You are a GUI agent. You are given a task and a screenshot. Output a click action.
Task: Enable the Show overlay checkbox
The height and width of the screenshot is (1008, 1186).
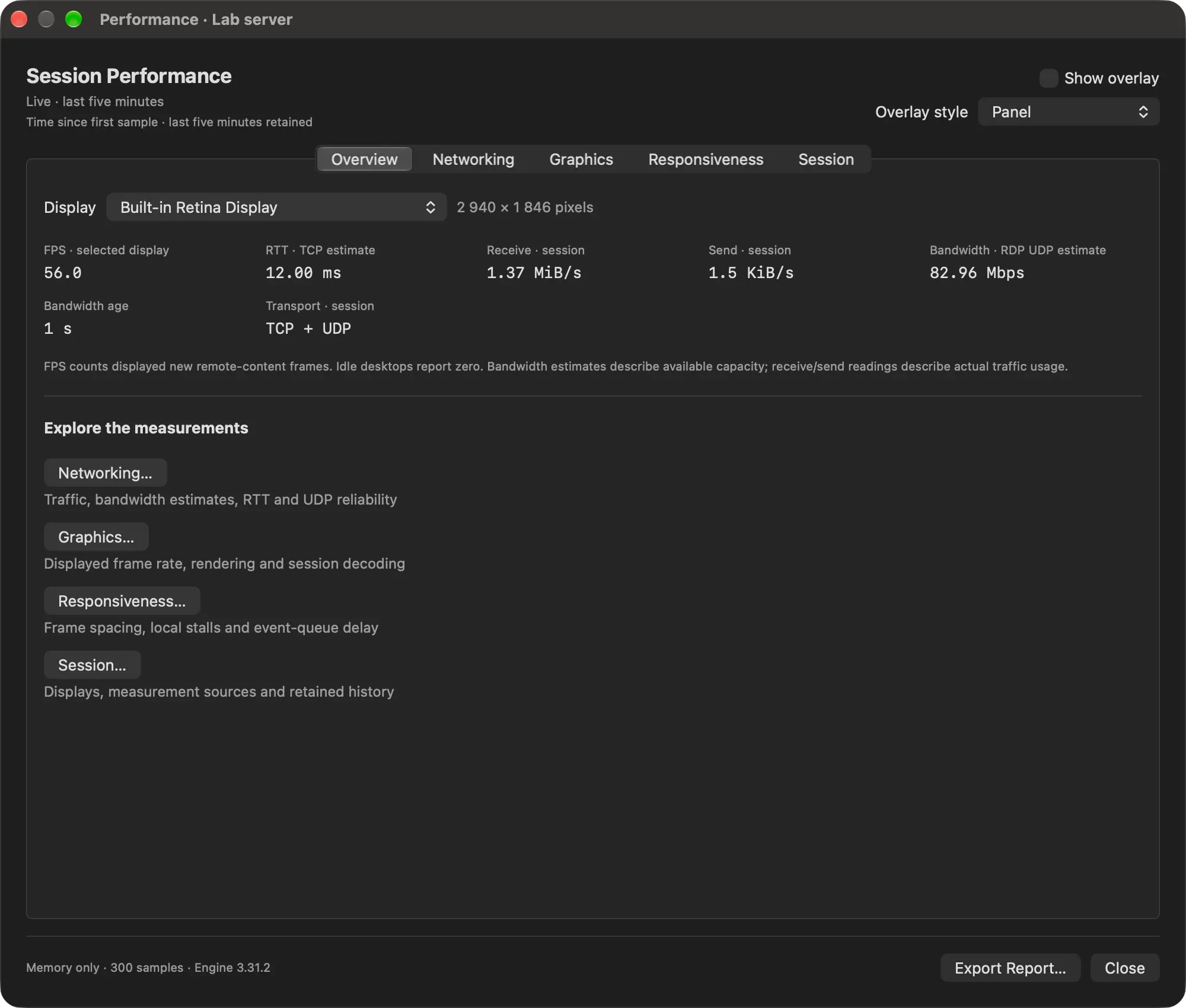(x=1048, y=78)
